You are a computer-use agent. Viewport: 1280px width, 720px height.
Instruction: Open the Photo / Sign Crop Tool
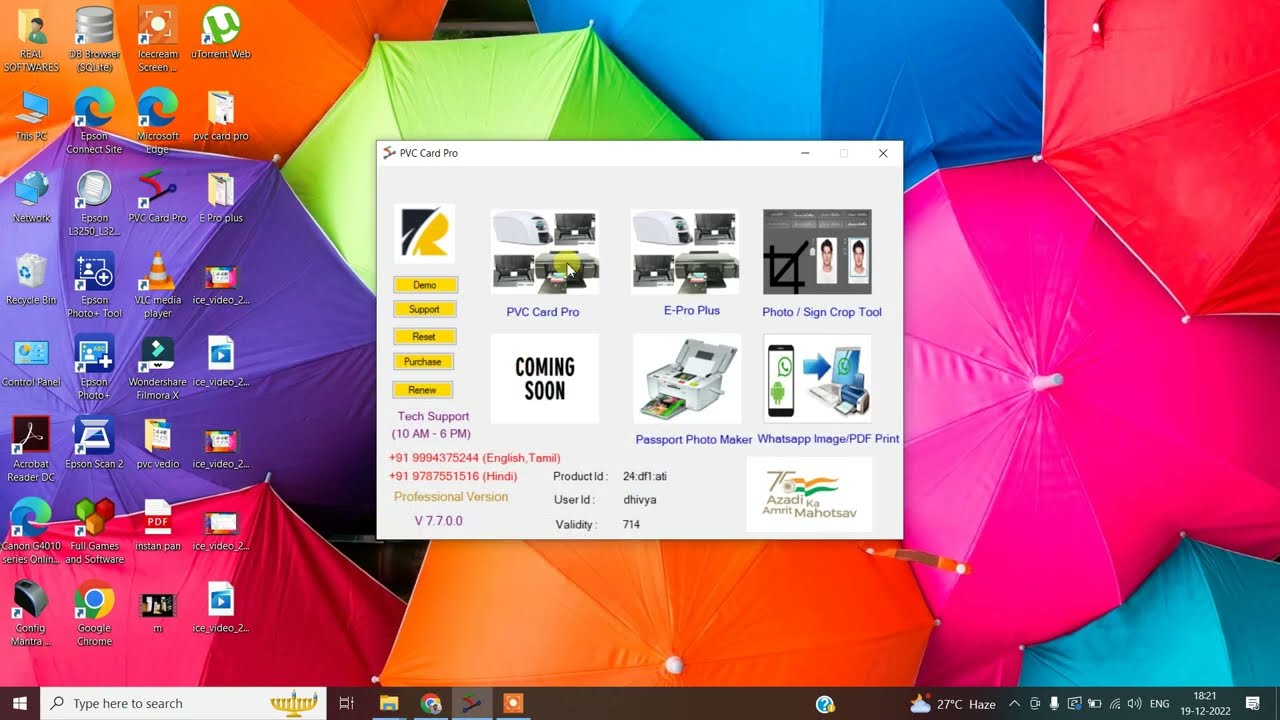click(817, 252)
